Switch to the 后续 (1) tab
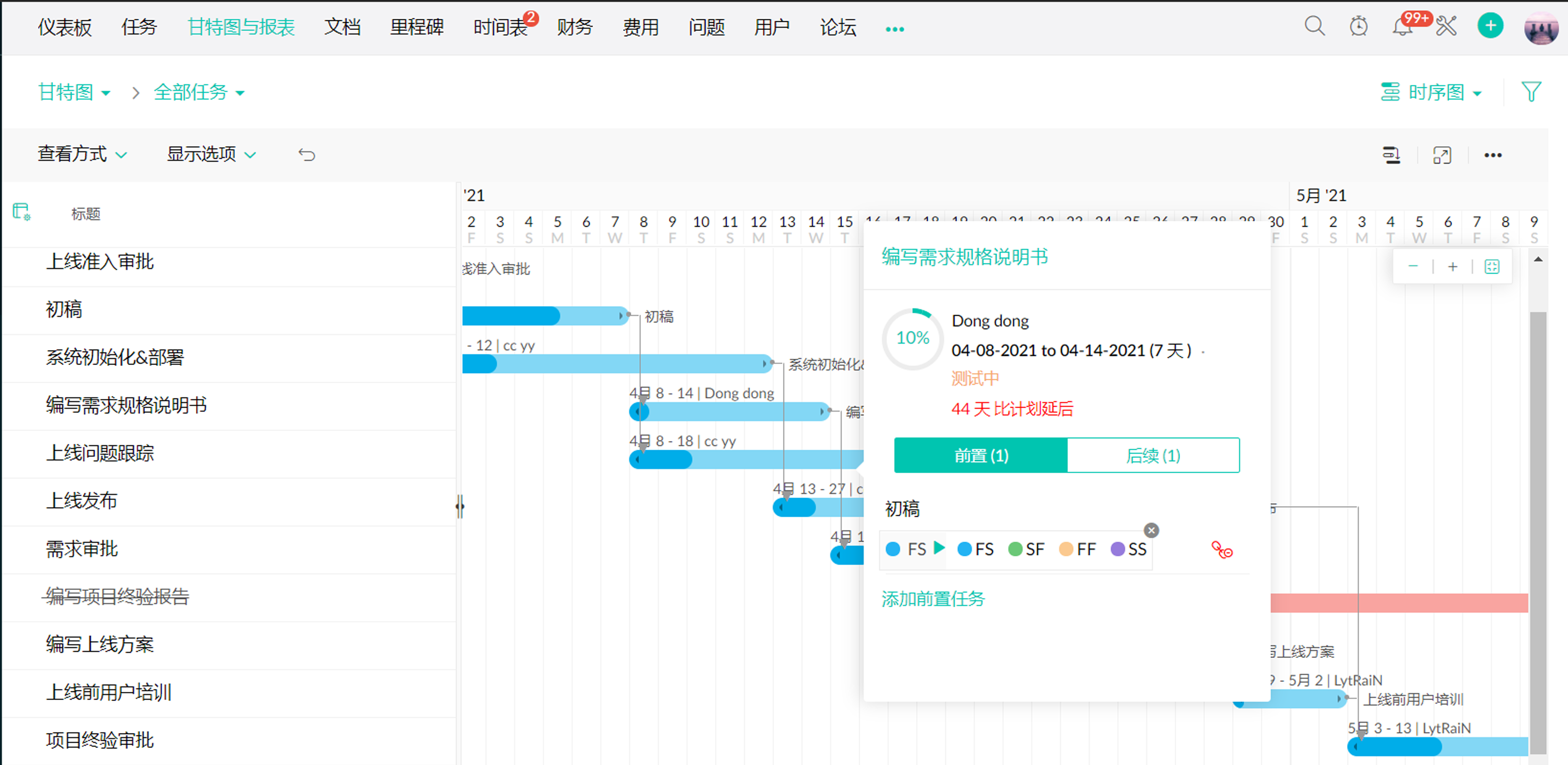 tap(1153, 455)
